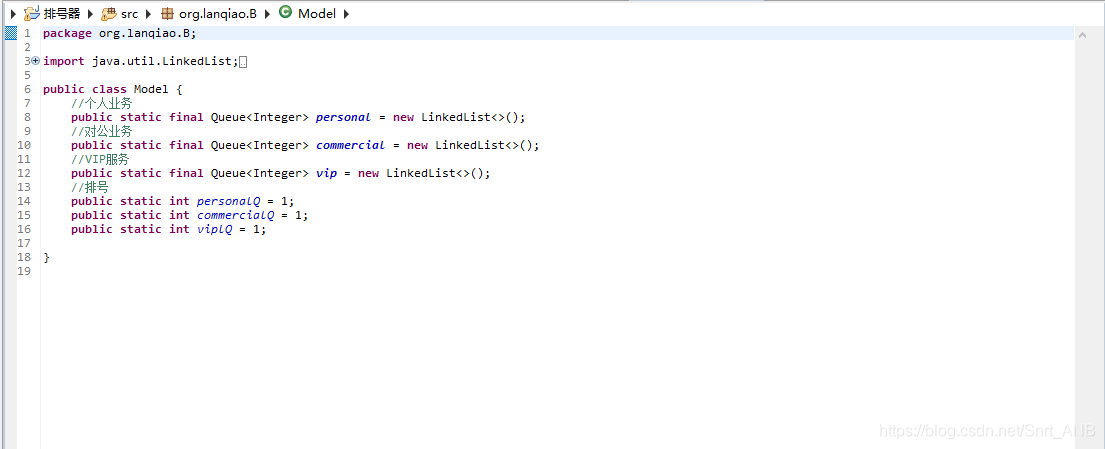
Task: Click the 'viplQ' variable on line 16
Action: pos(214,229)
